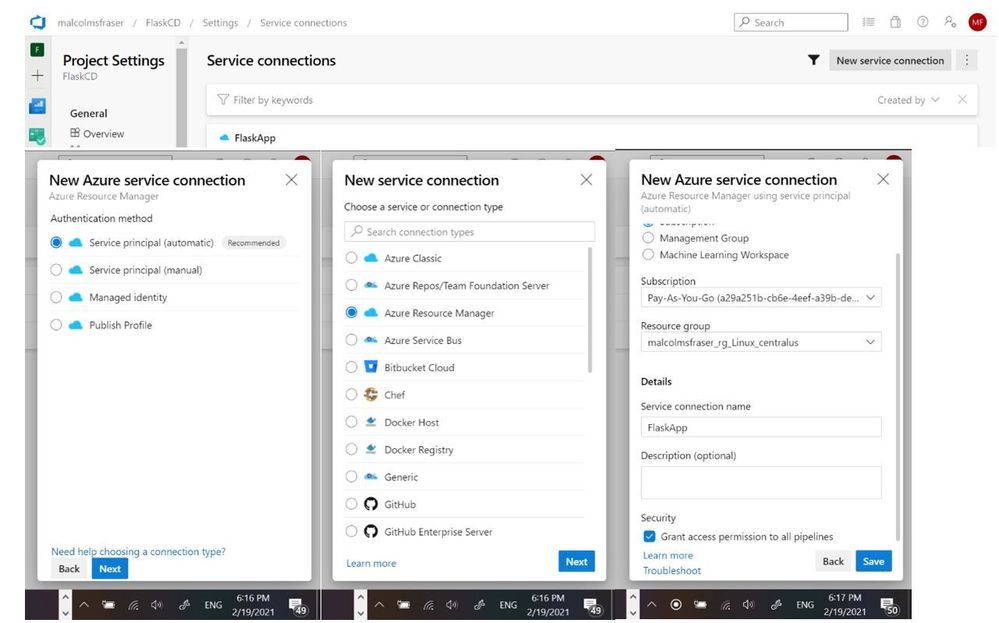Open the Resource group dropdown
Screen dimensions: 999x623
click(761, 342)
